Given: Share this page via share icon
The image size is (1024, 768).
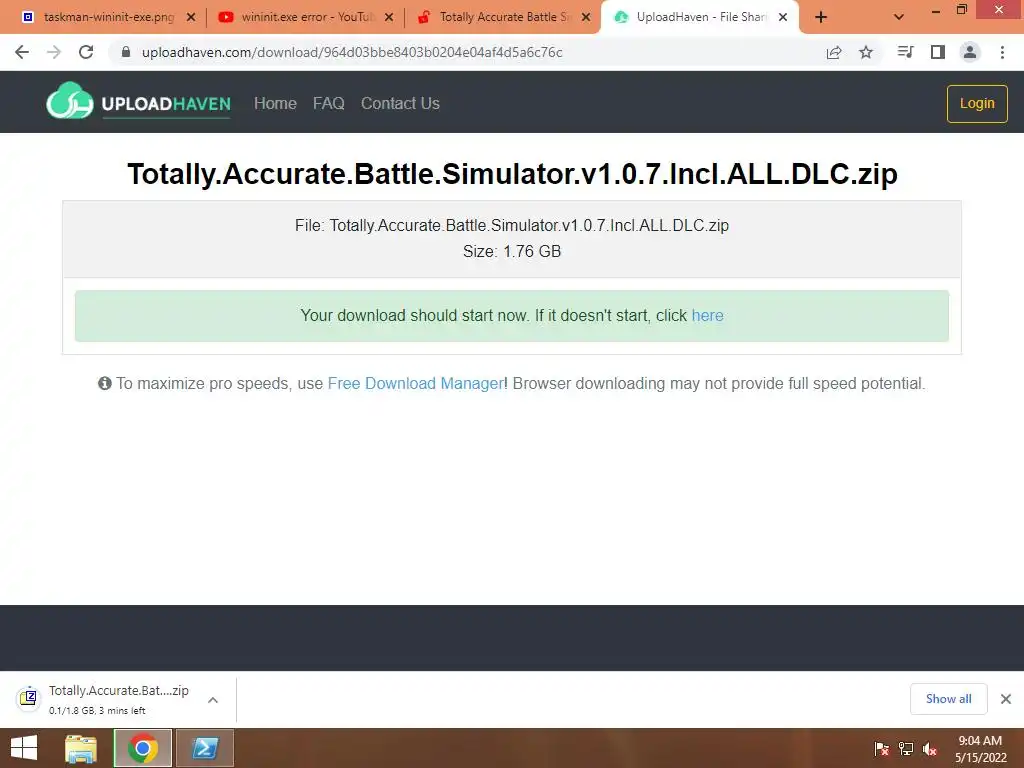Looking at the screenshot, I should click(834, 52).
